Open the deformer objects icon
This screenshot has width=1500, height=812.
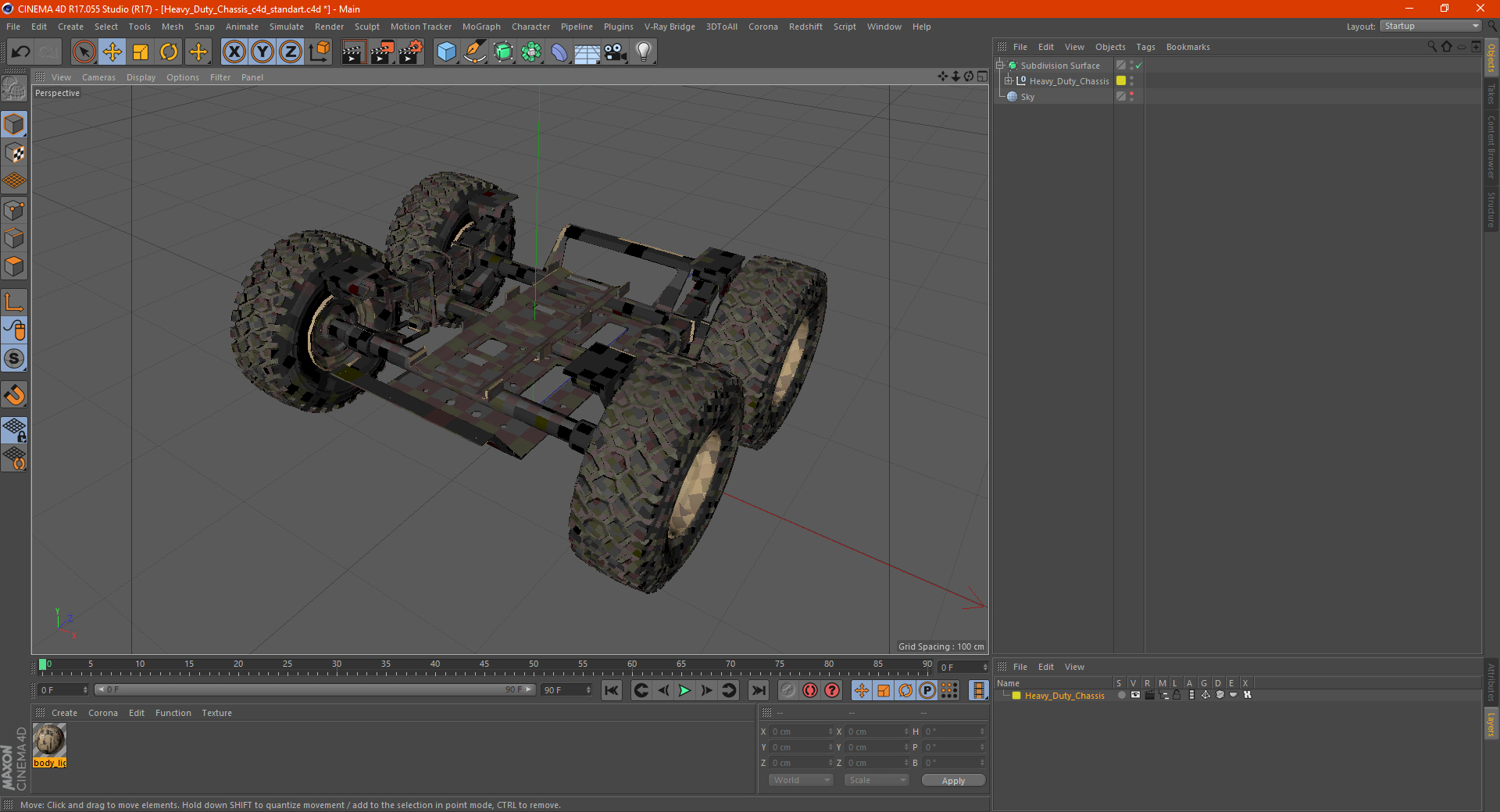[x=559, y=52]
